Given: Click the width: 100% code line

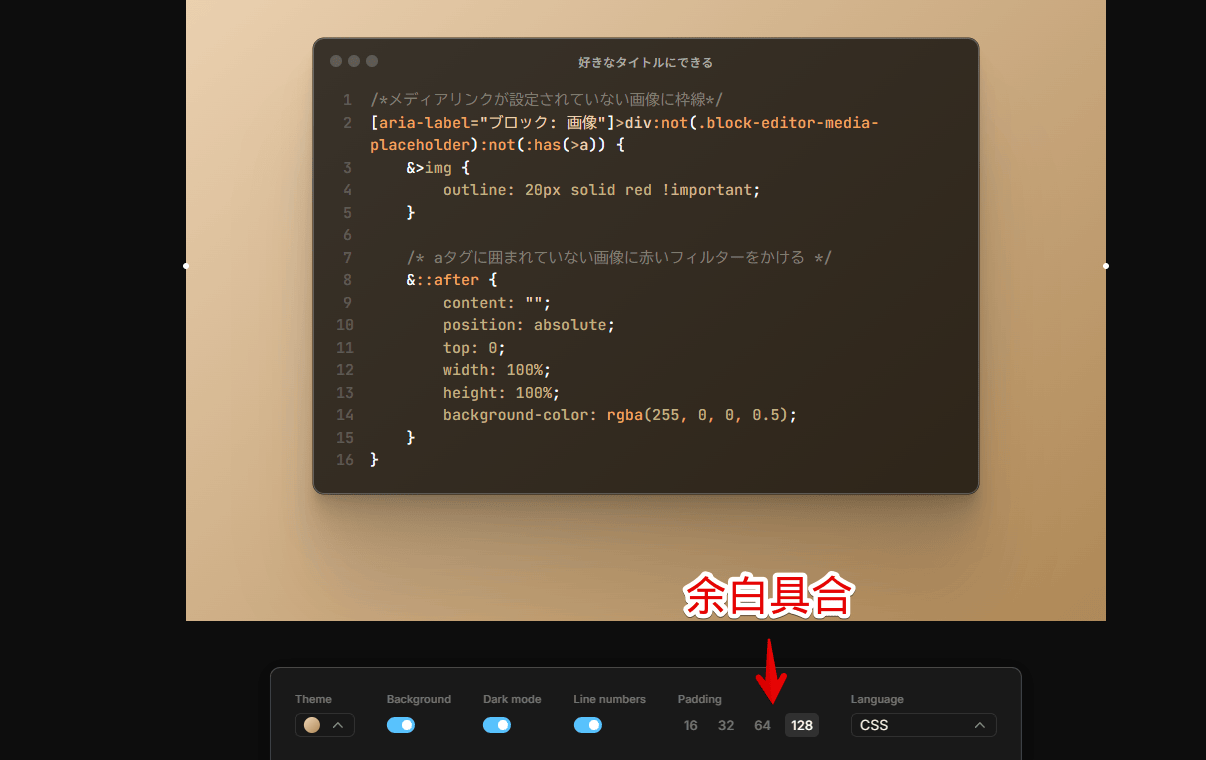Looking at the screenshot, I should click(497, 370).
